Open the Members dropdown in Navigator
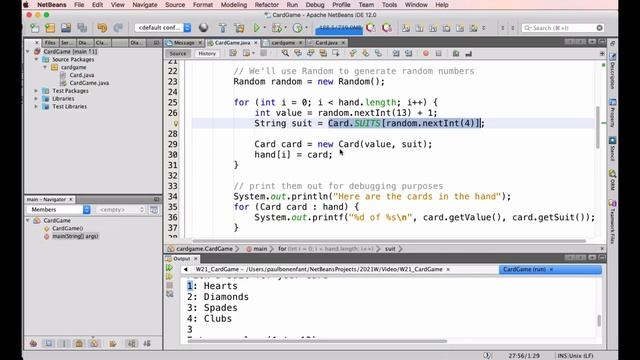Image resolution: width=640 pixels, height=360 pixels. [58, 209]
